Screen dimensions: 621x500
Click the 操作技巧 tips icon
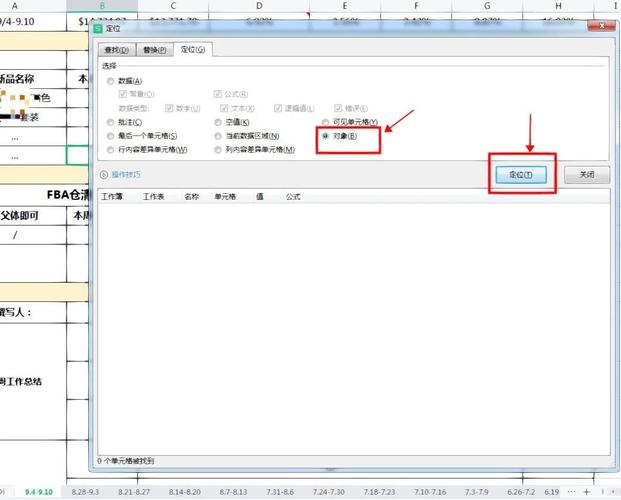pyautogui.click(x=104, y=175)
